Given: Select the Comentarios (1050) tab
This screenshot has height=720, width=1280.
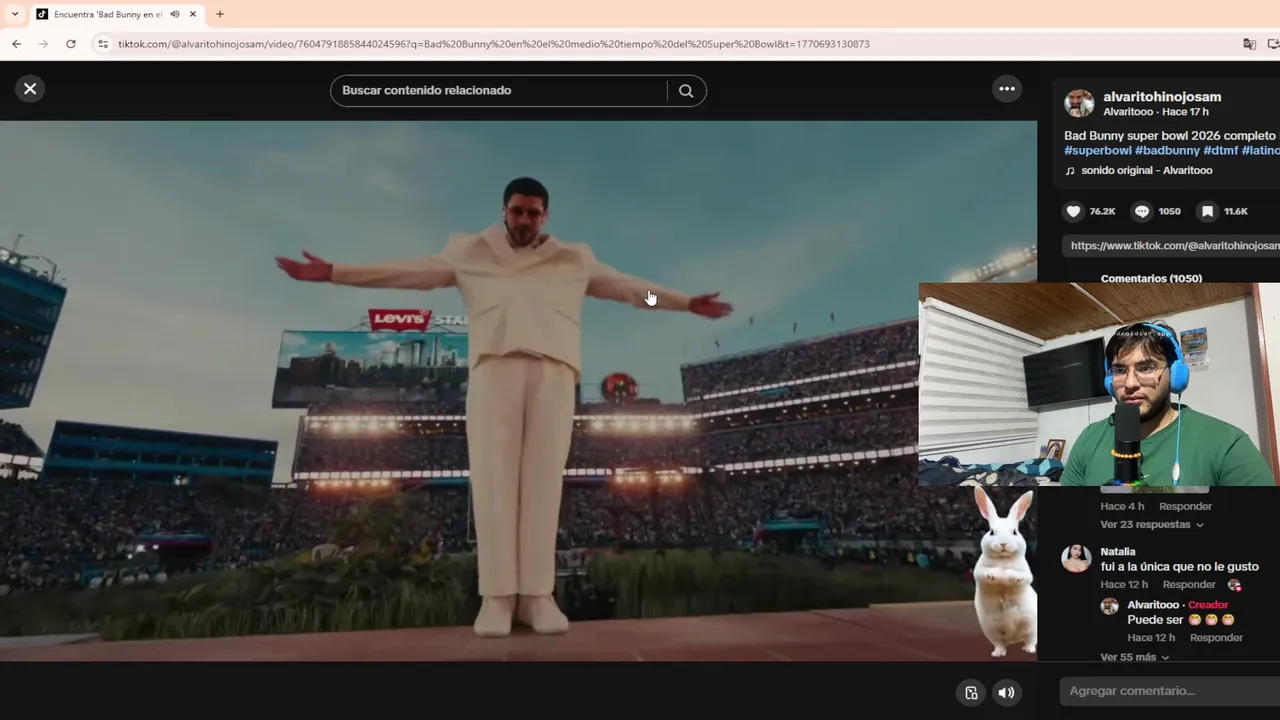Looking at the screenshot, I should pos(1151,278).
